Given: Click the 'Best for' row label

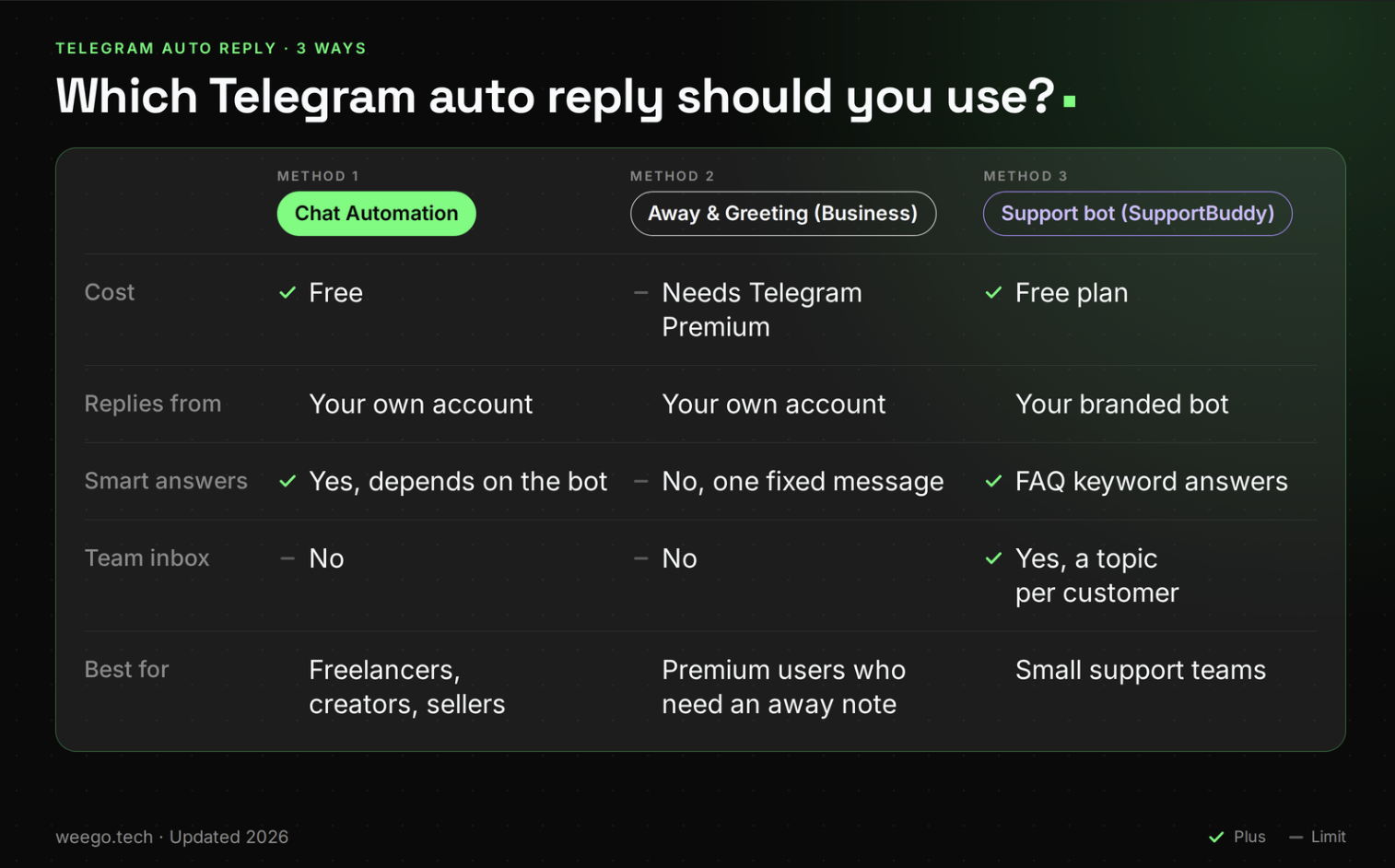Looking at the screenshot, I should pos(126,670).
